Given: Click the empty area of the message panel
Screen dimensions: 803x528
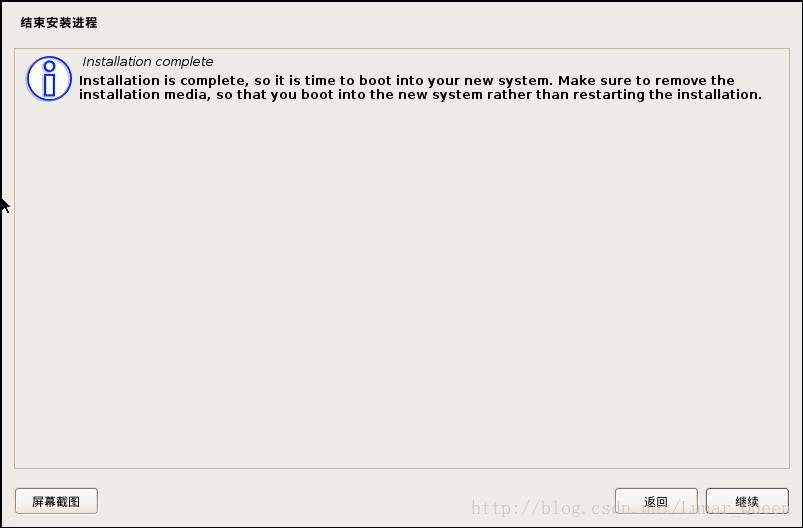Looking at the screenshot, I should pos(402,287).
